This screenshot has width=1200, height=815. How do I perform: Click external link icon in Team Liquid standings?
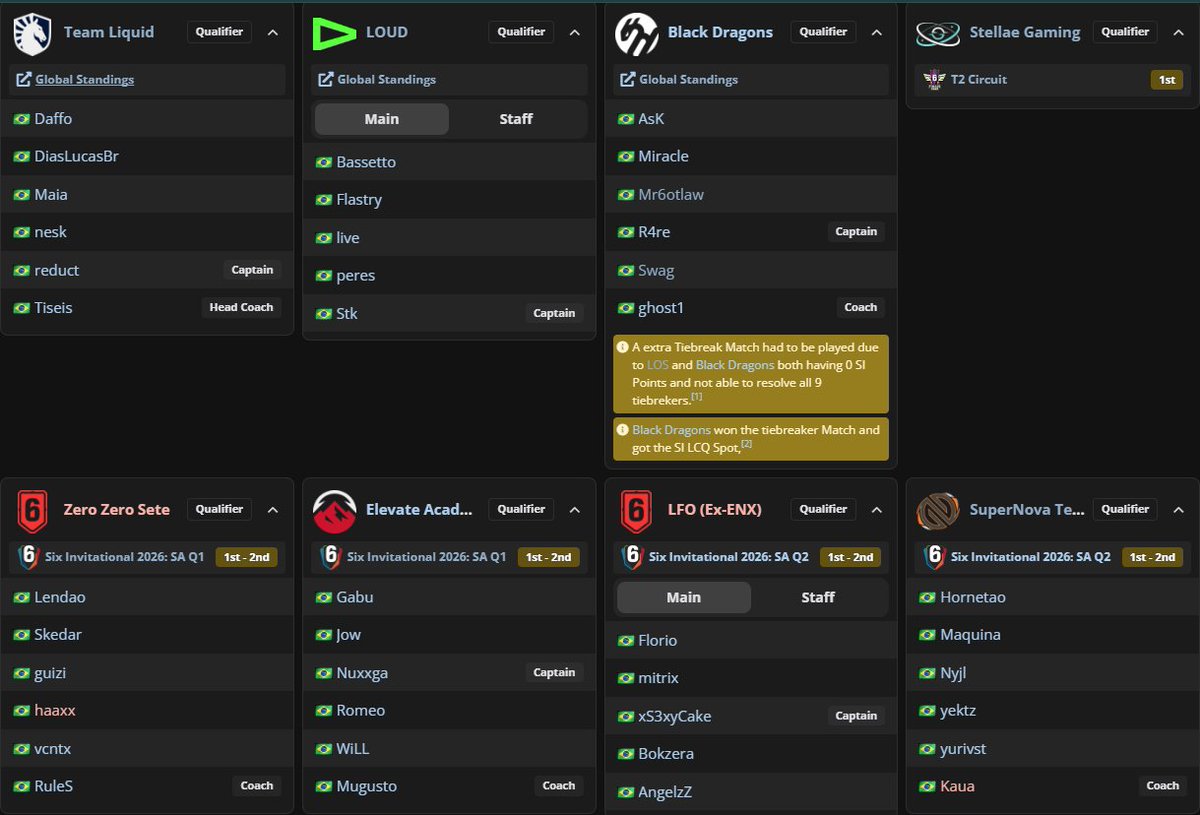click(24, 80)
